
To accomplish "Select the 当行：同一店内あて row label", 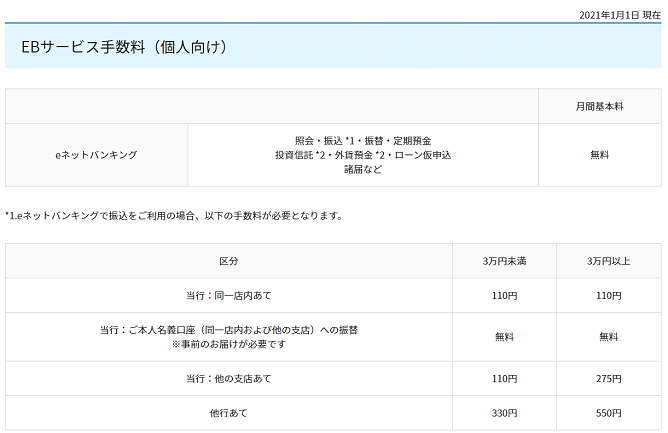I will point(229,296).
